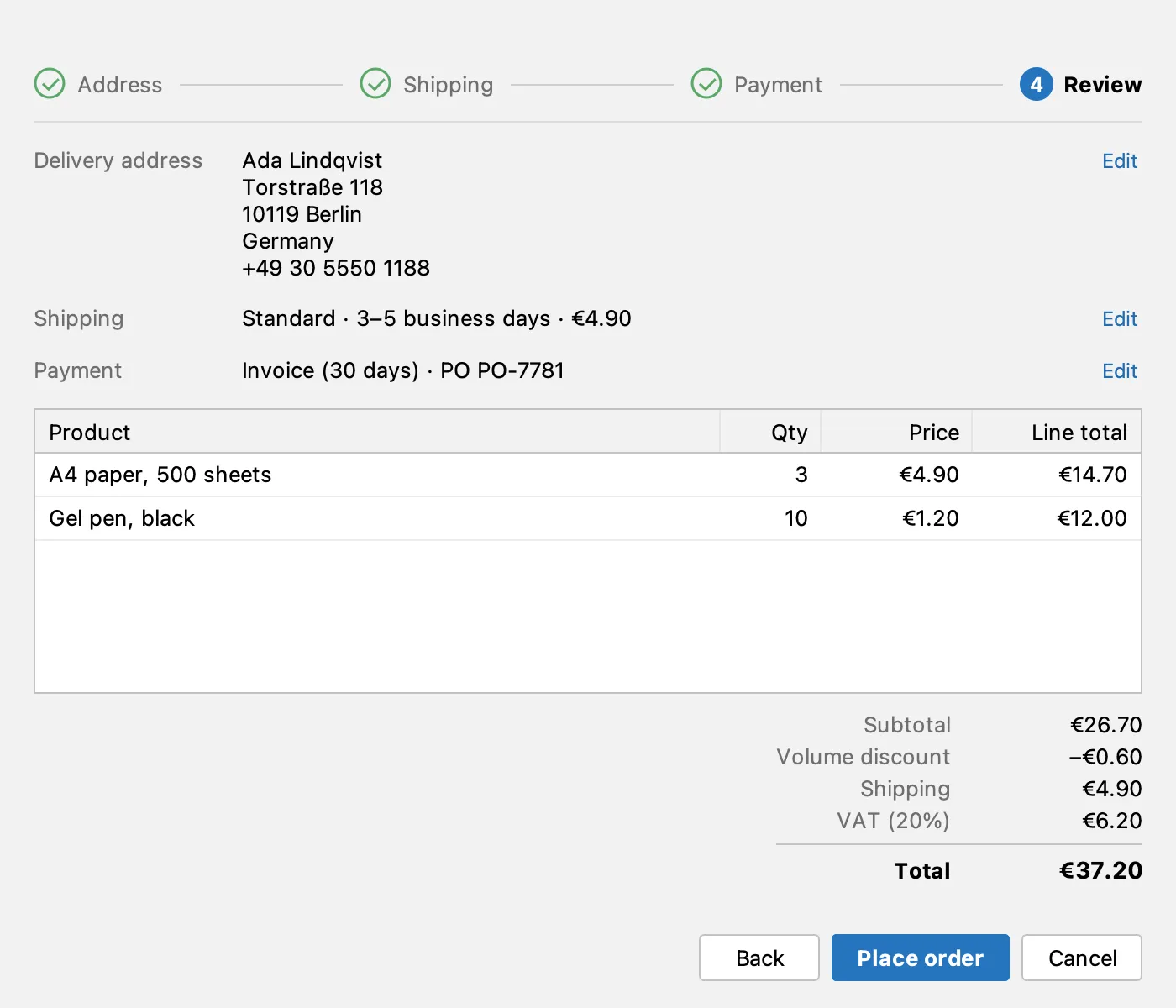Image resolution: width=1176 pixels, height=1008 pixels.
Task: Click the 'Standard · 3–5 business days' text
Action: pyautogui.click(x=396, y=318)
